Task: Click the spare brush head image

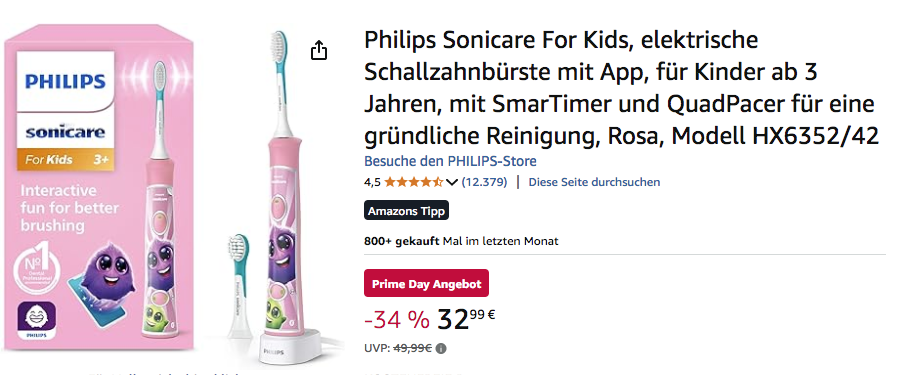Action: (238, 286)
